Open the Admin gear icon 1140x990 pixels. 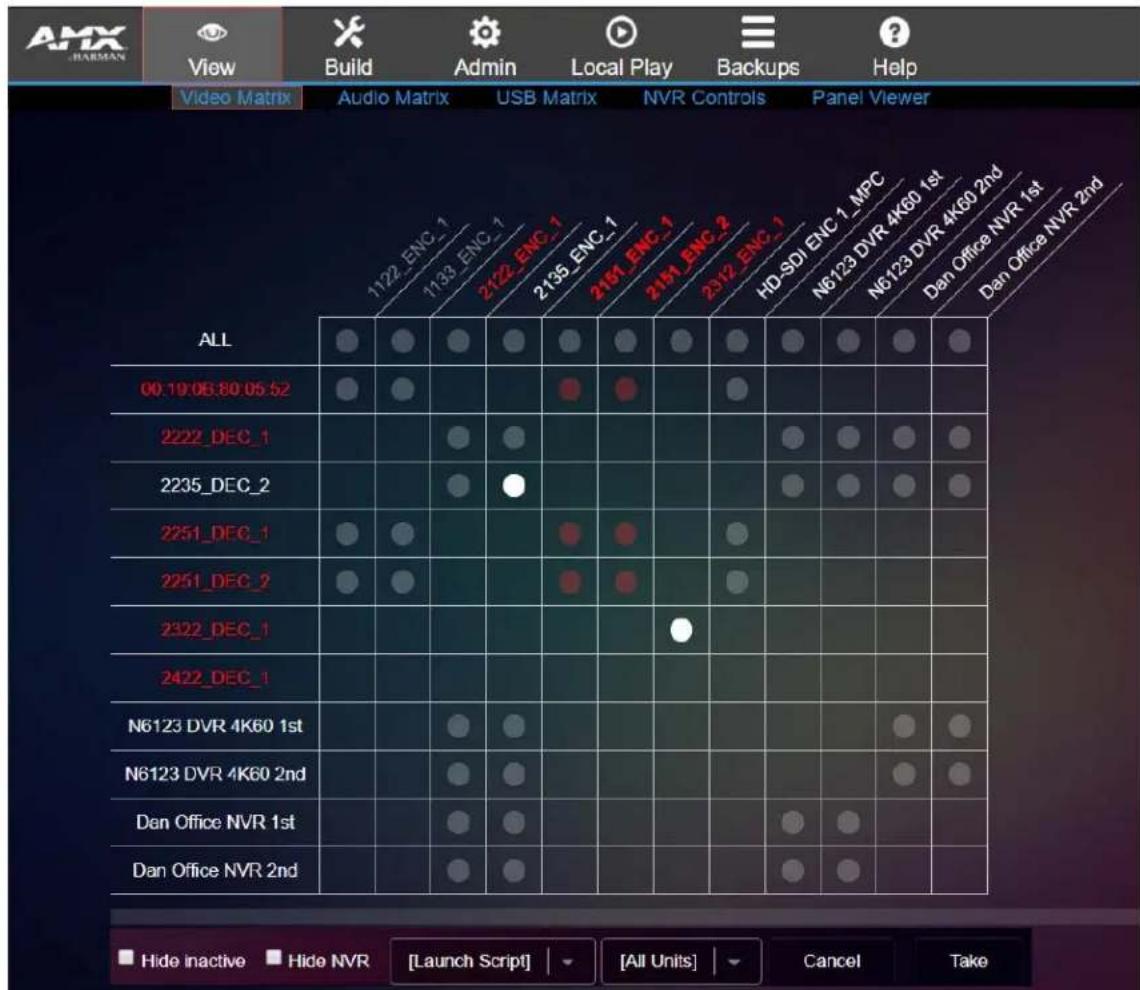485,33
